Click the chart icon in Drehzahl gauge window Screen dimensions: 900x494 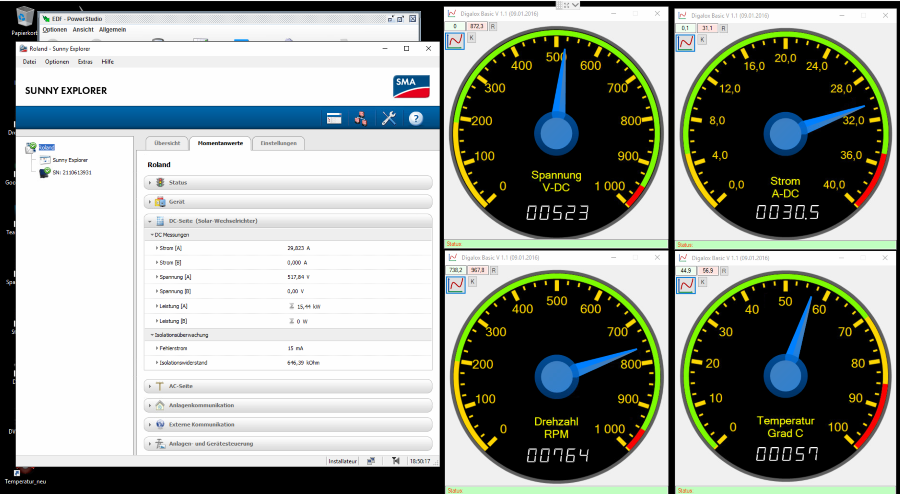pyautogui.click(x=456, y=285)
